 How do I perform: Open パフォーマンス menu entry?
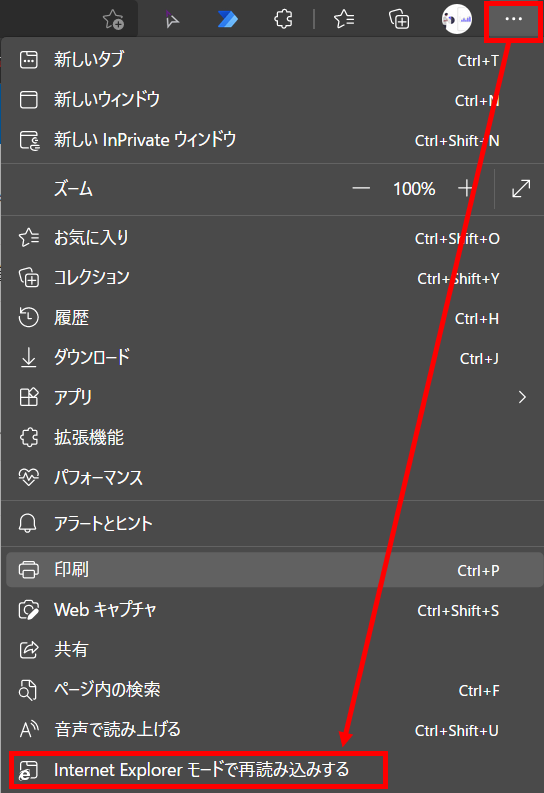(272, 477)
